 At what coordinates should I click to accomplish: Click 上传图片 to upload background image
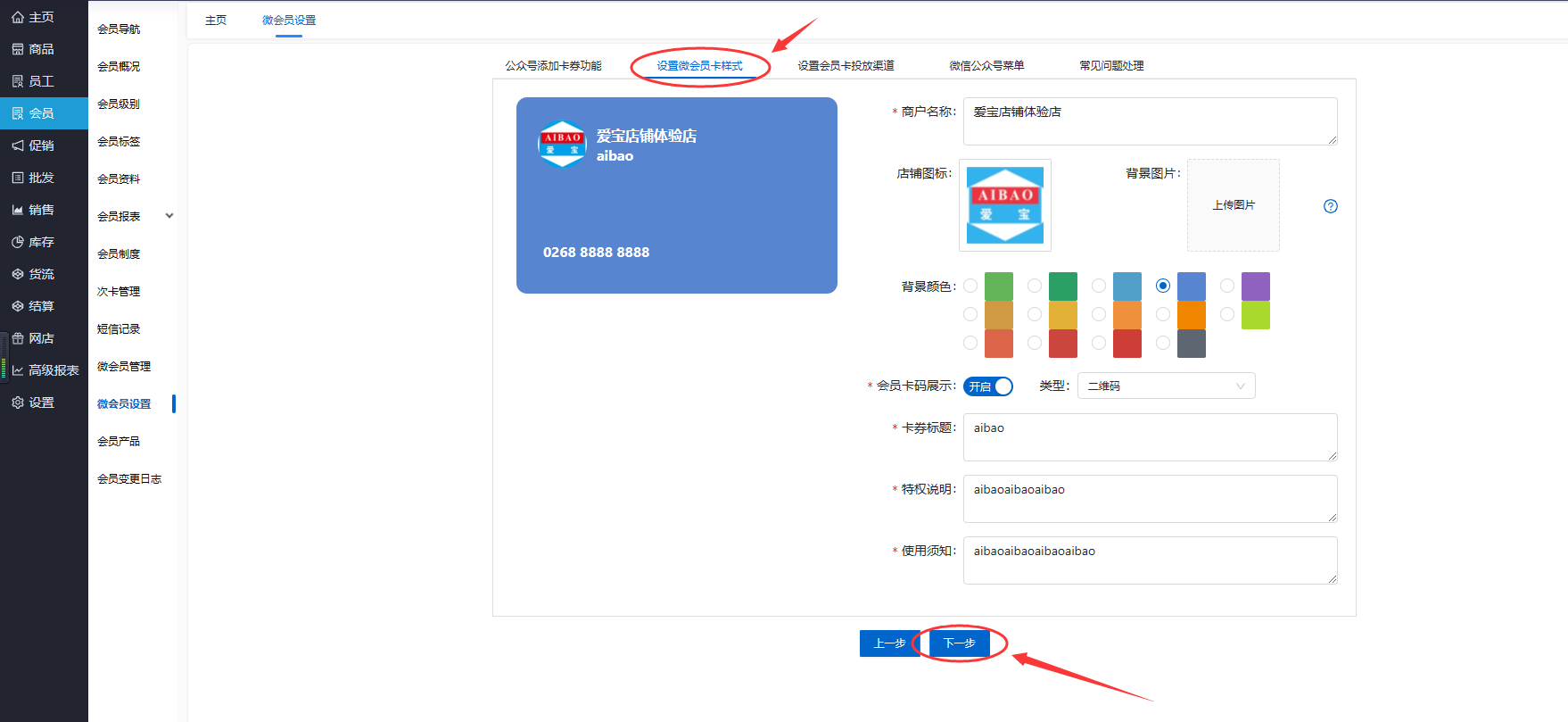tap(1234, 205)
